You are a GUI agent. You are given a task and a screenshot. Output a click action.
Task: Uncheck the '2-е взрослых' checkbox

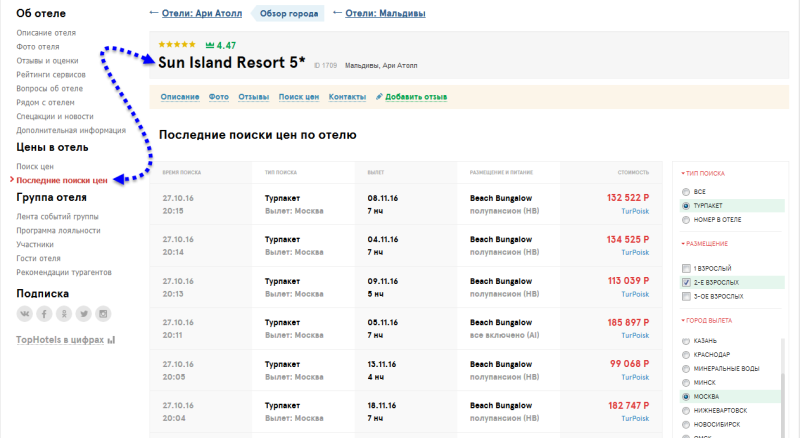tap(685, 283)
